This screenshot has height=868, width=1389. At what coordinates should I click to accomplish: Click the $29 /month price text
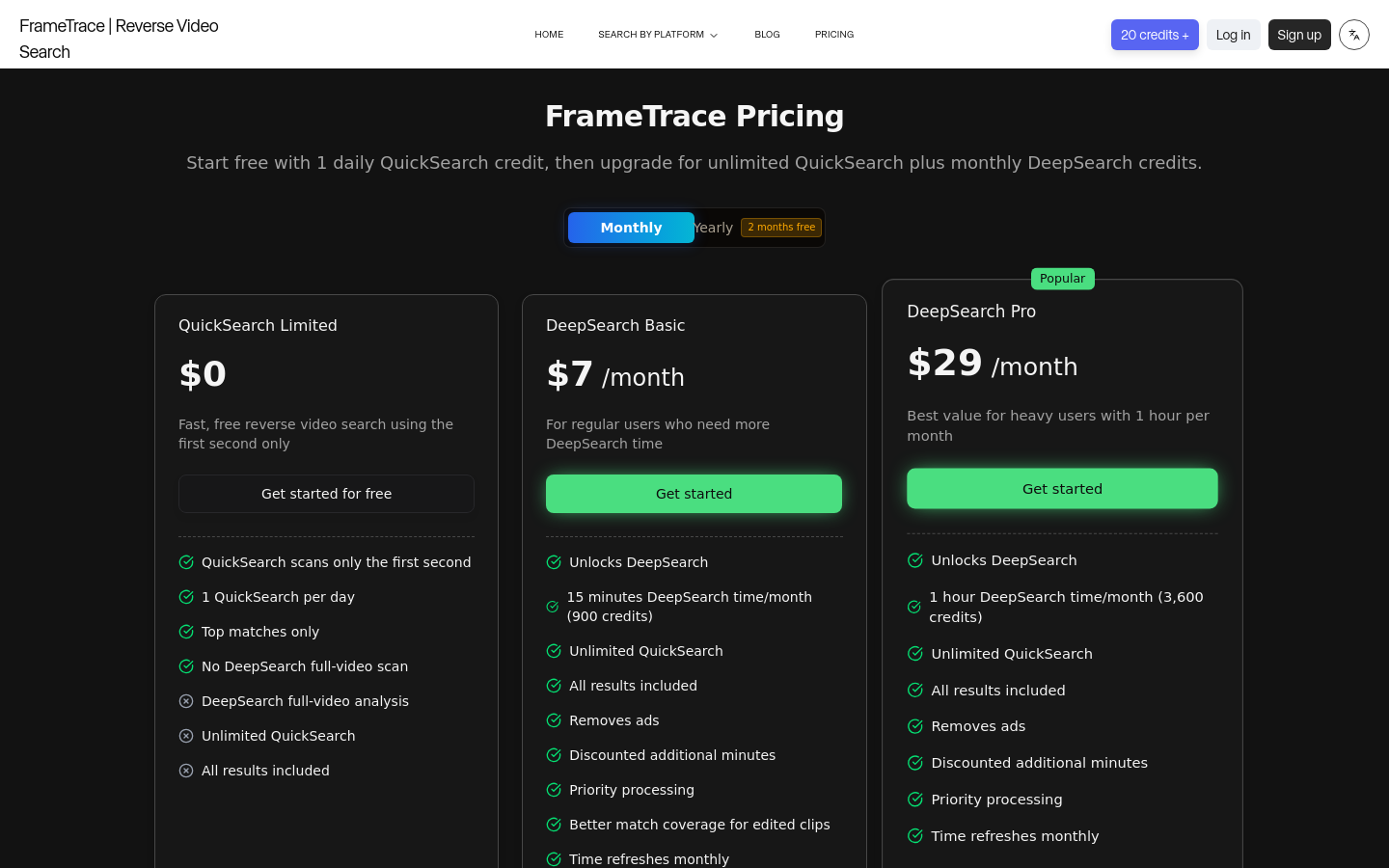click(993, 364)
